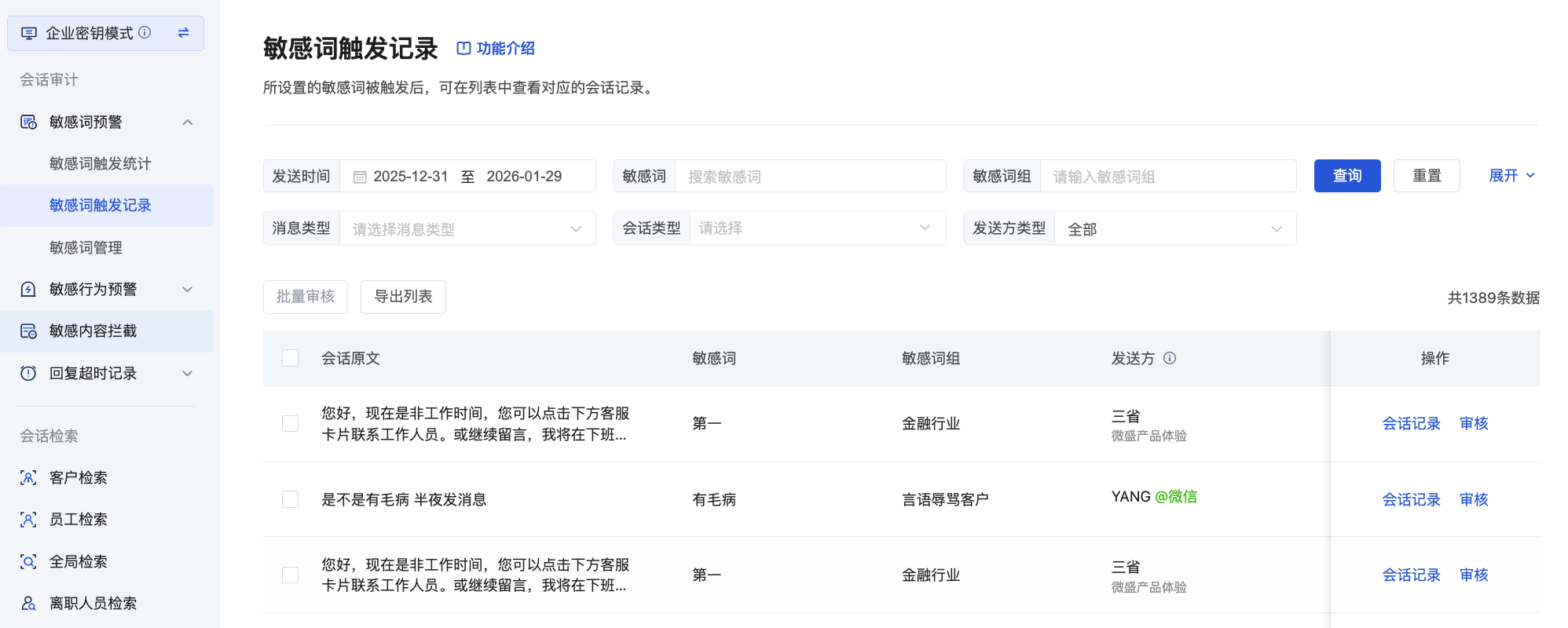Click the enterprise key mode monitor icon

pyautogui.click(x=29, y=33)
